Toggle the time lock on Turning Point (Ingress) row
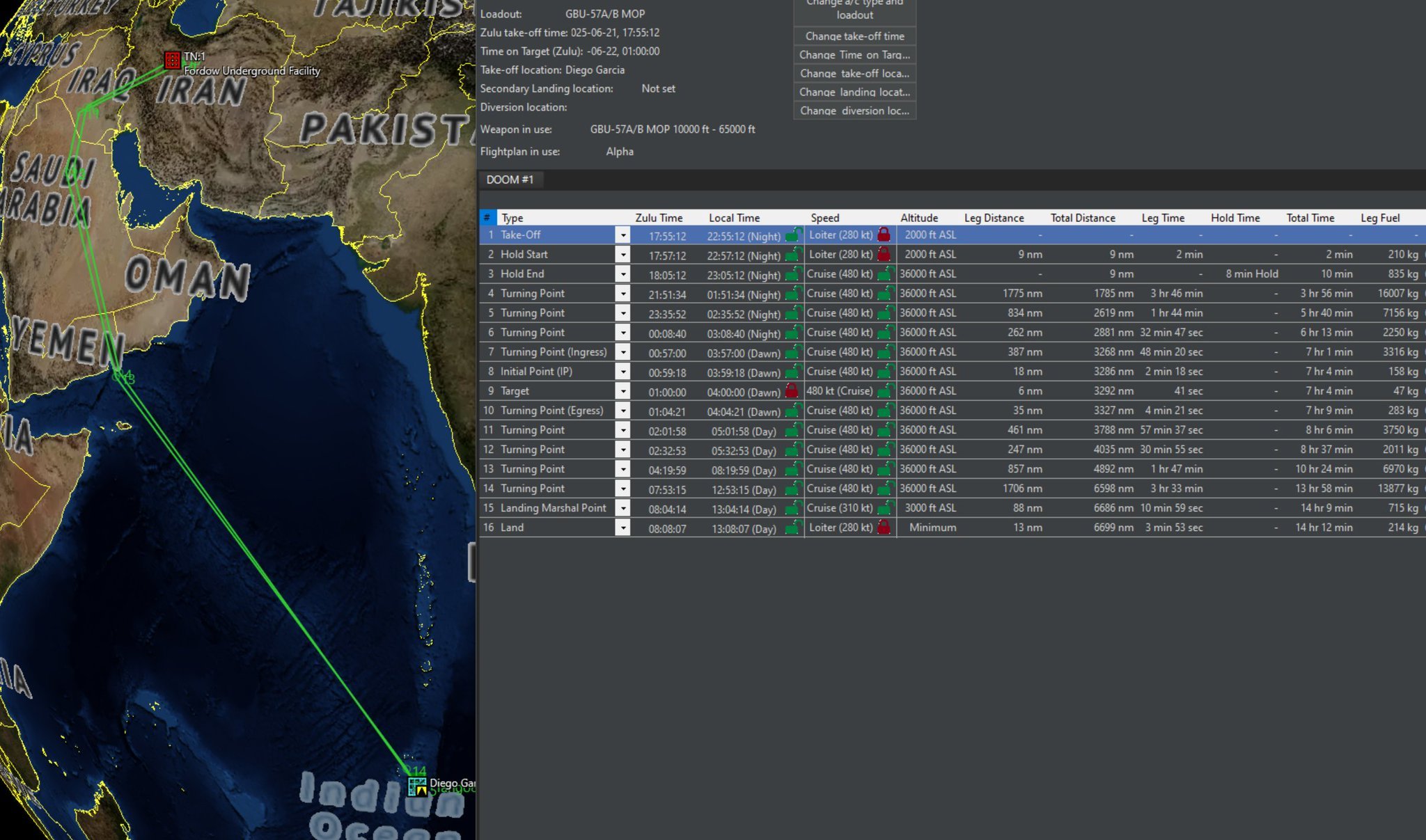 792,352
